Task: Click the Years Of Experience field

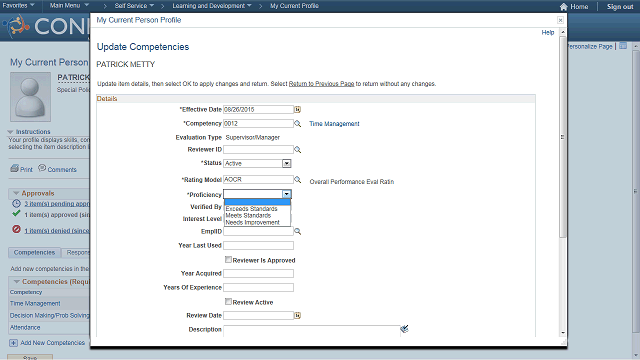Action: (258, 287)
